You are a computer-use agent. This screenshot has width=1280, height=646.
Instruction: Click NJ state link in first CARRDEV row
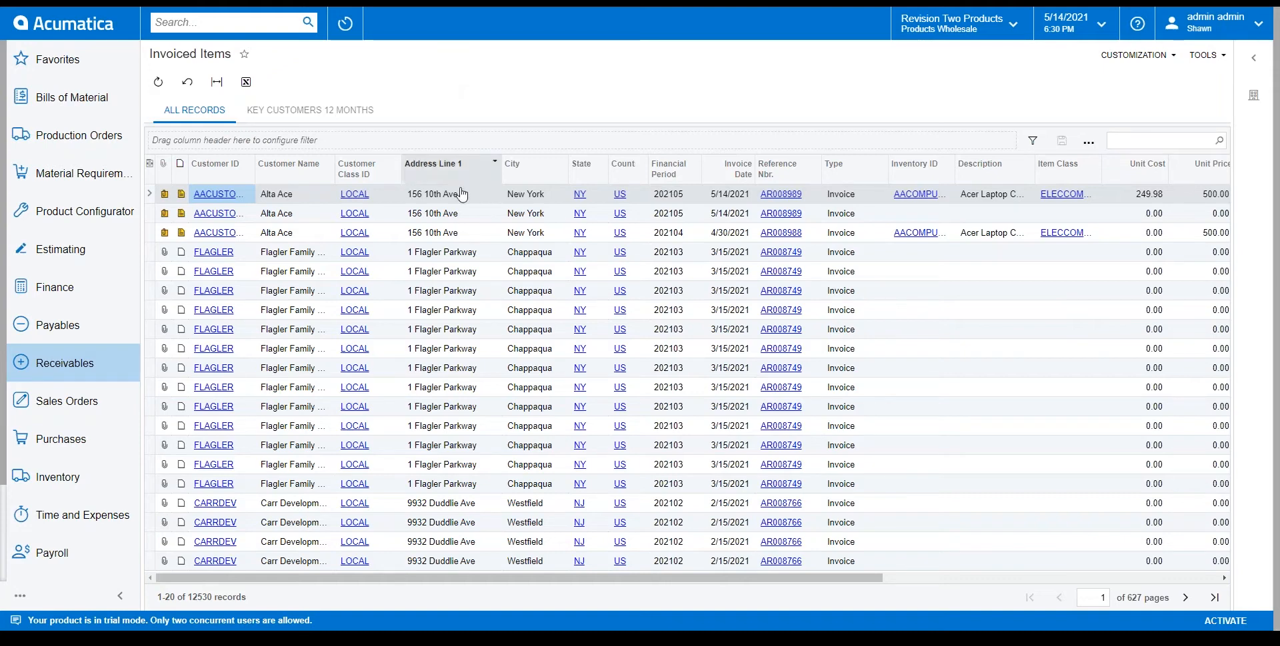tap(579, 503)
